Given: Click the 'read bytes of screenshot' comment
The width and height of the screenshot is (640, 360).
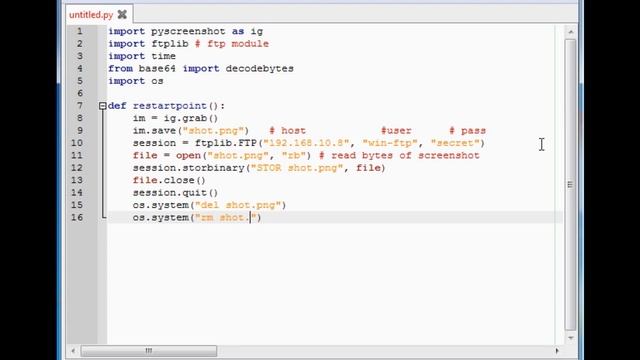Looking at the screenshot, I should click(399, 156).
